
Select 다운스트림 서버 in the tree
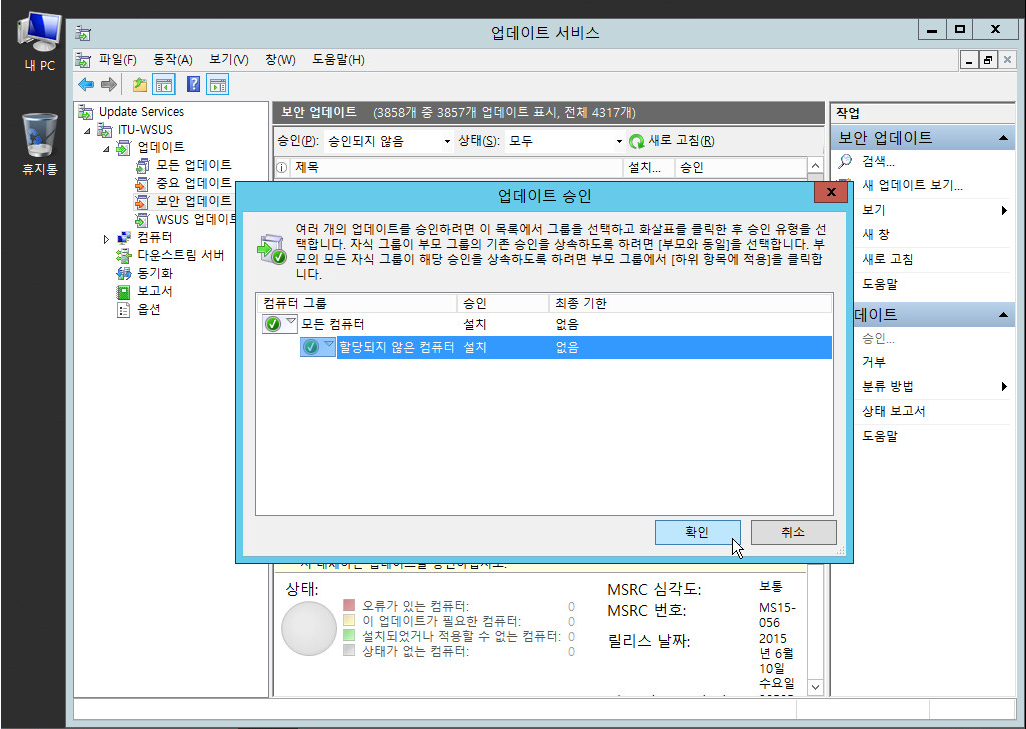[x=180, y=255]
